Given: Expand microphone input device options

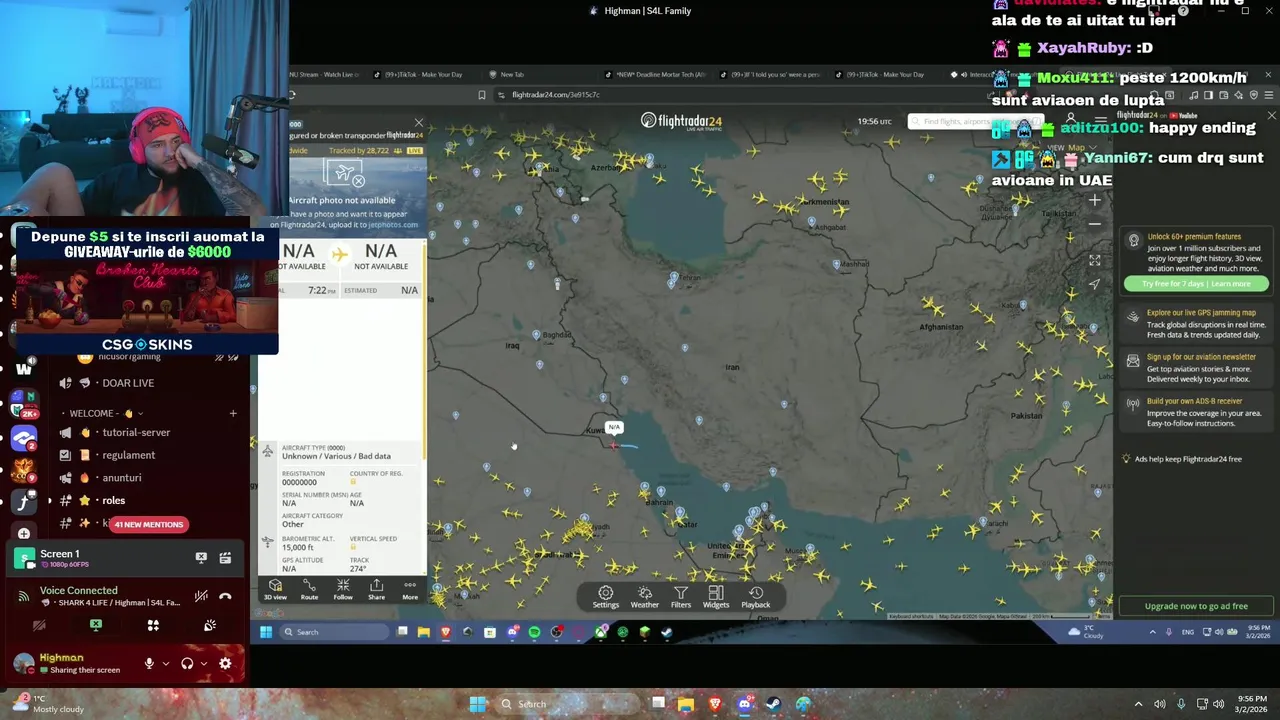Looking at the screenshot, I should coord(165,663).
